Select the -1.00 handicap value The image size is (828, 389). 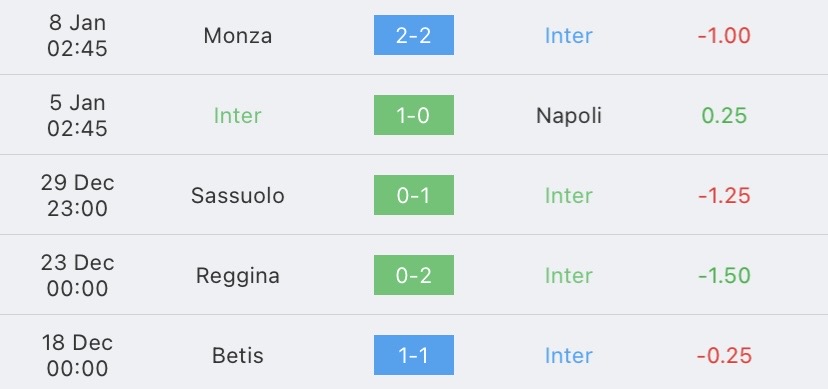click(x=724, y=35)
